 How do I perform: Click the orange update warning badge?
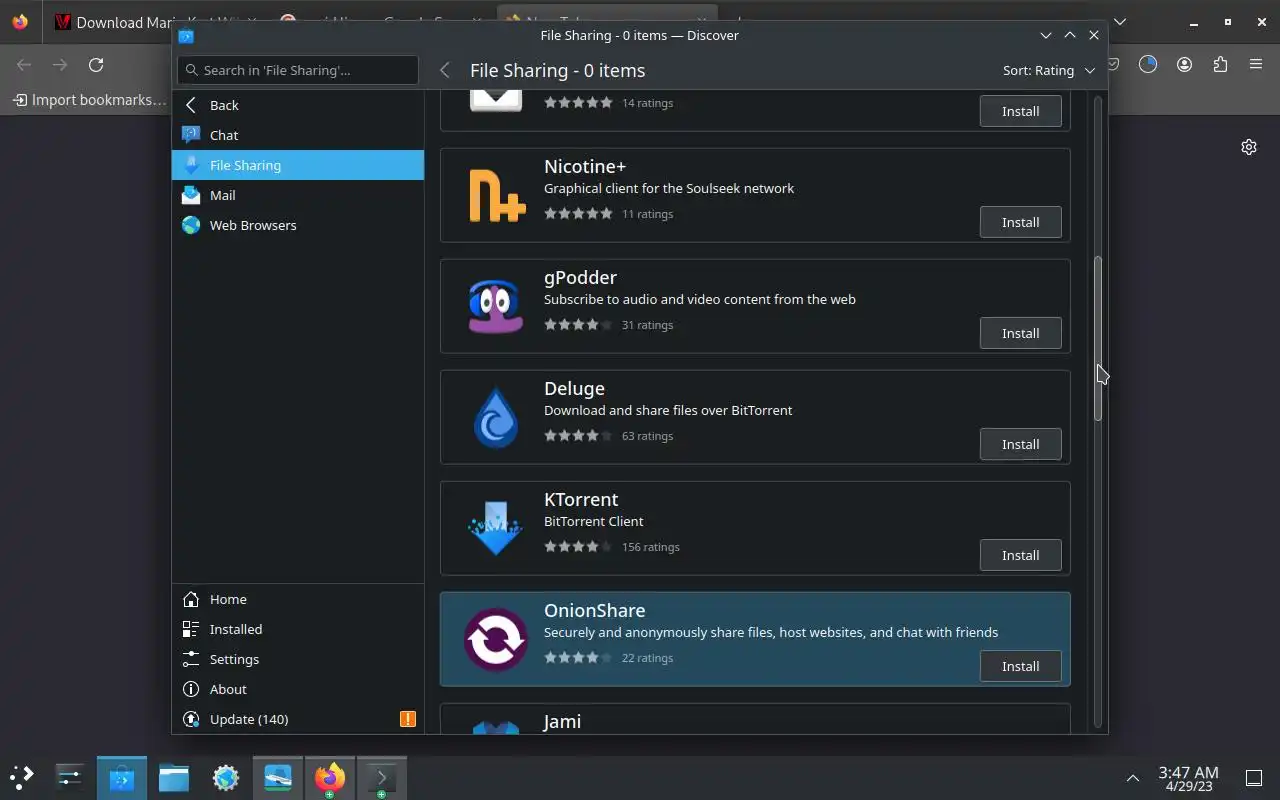click(x=407, y=719)
